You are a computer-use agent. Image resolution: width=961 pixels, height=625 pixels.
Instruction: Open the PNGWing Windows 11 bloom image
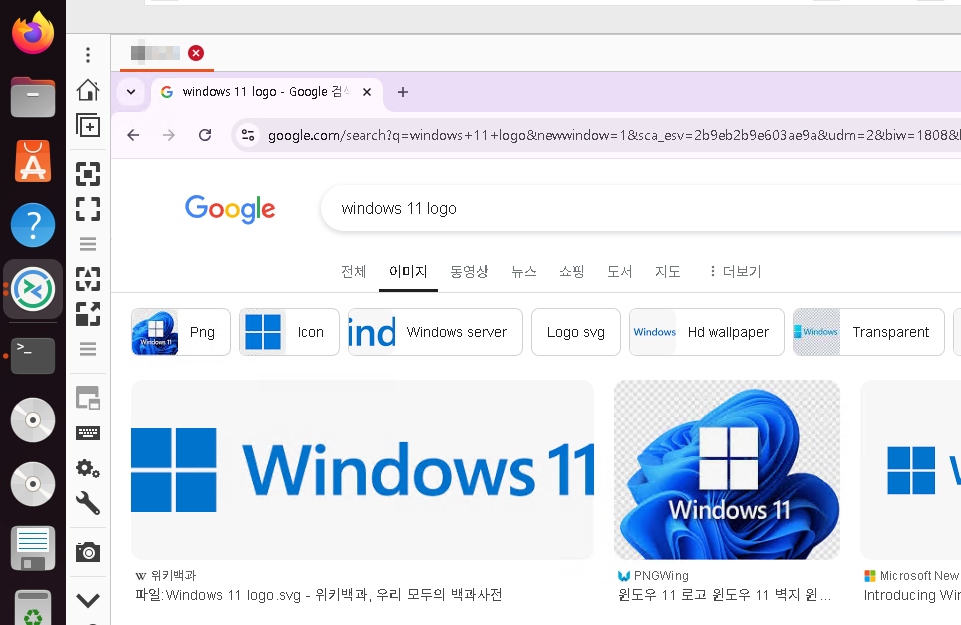727,469
